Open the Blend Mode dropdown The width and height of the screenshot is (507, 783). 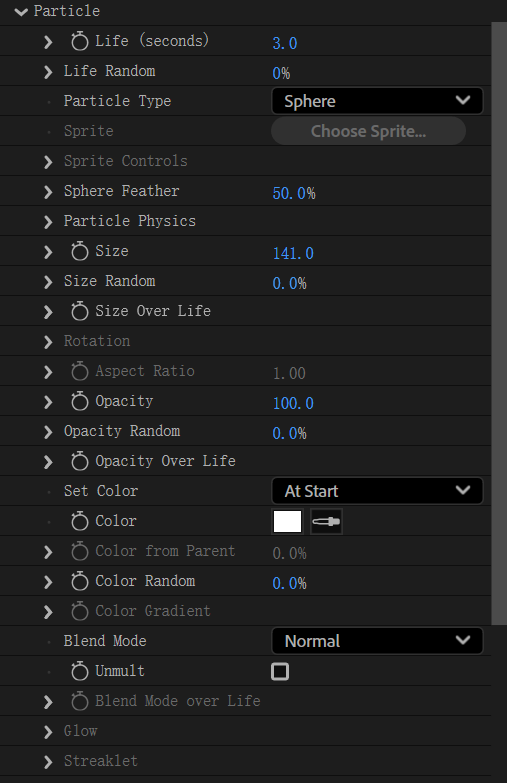click(x=377, y=641)
